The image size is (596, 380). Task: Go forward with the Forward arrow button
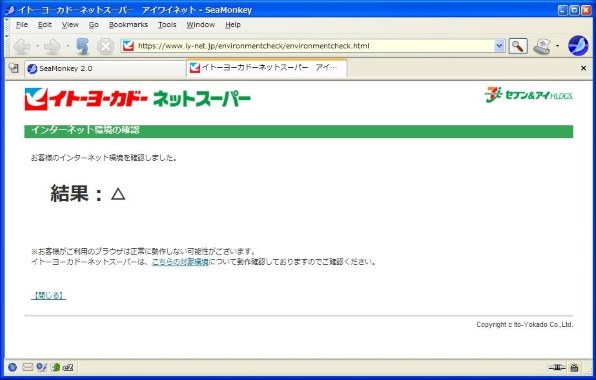point(52,46)
